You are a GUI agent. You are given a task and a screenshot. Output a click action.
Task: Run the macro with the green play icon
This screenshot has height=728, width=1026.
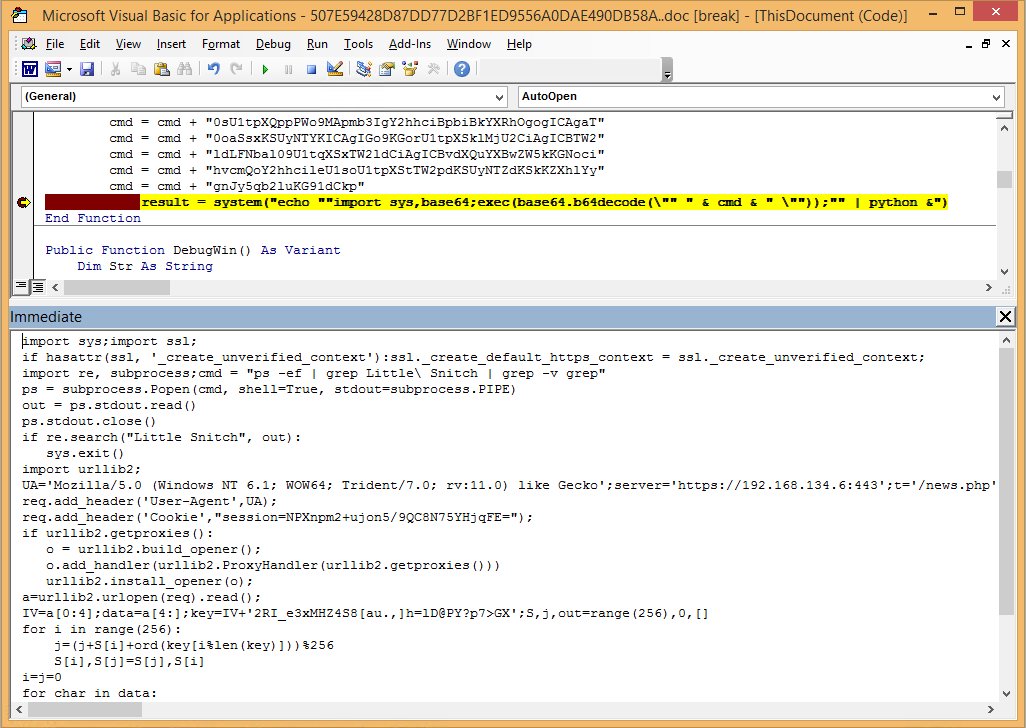(x=265, y=69)
